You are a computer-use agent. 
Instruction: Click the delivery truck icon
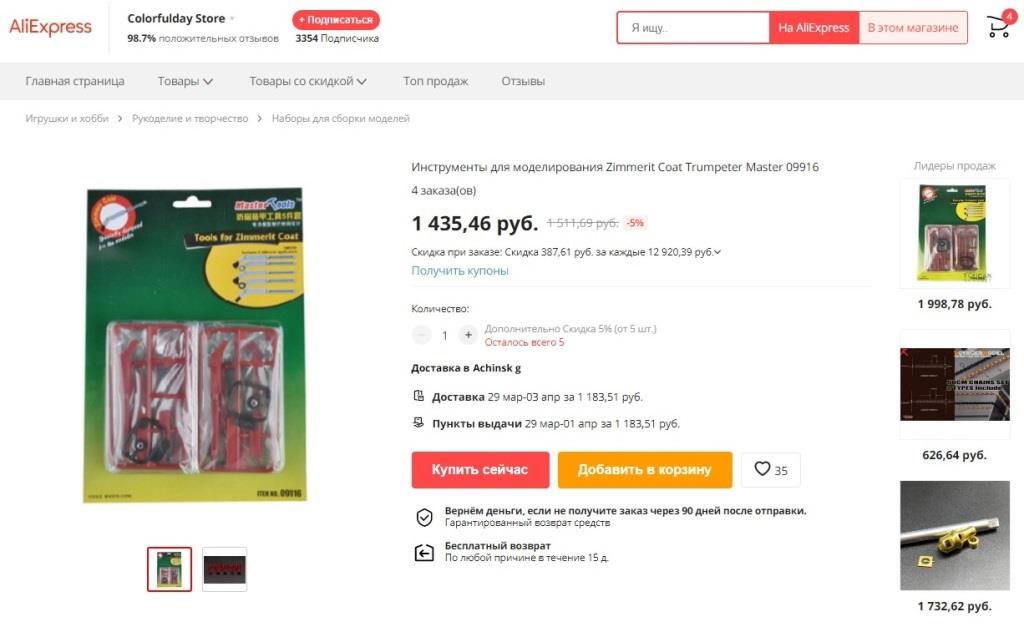click(x=419, y=396)
